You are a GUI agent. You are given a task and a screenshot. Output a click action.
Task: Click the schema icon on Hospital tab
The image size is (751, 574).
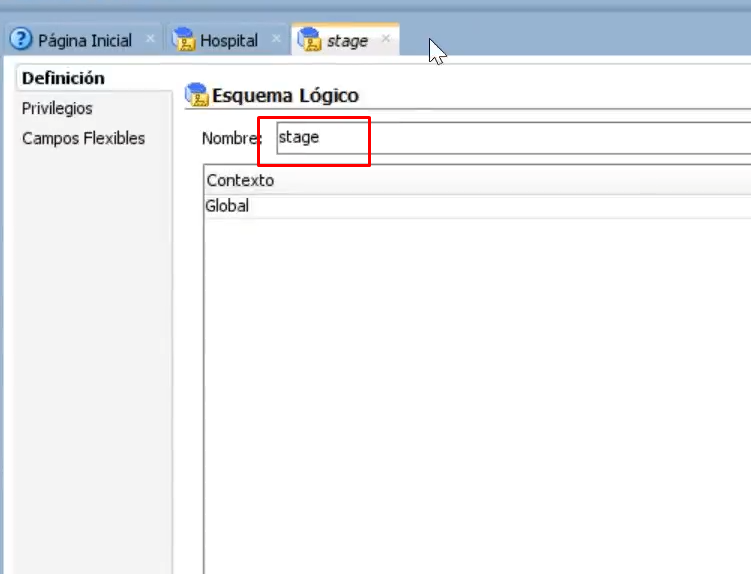(x=183, y=39)
